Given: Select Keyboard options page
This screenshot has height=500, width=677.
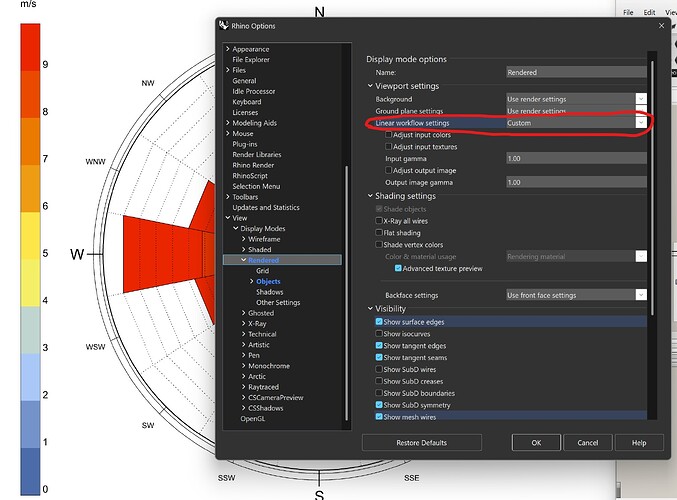Looking at the screenshot, I should 247,102.
